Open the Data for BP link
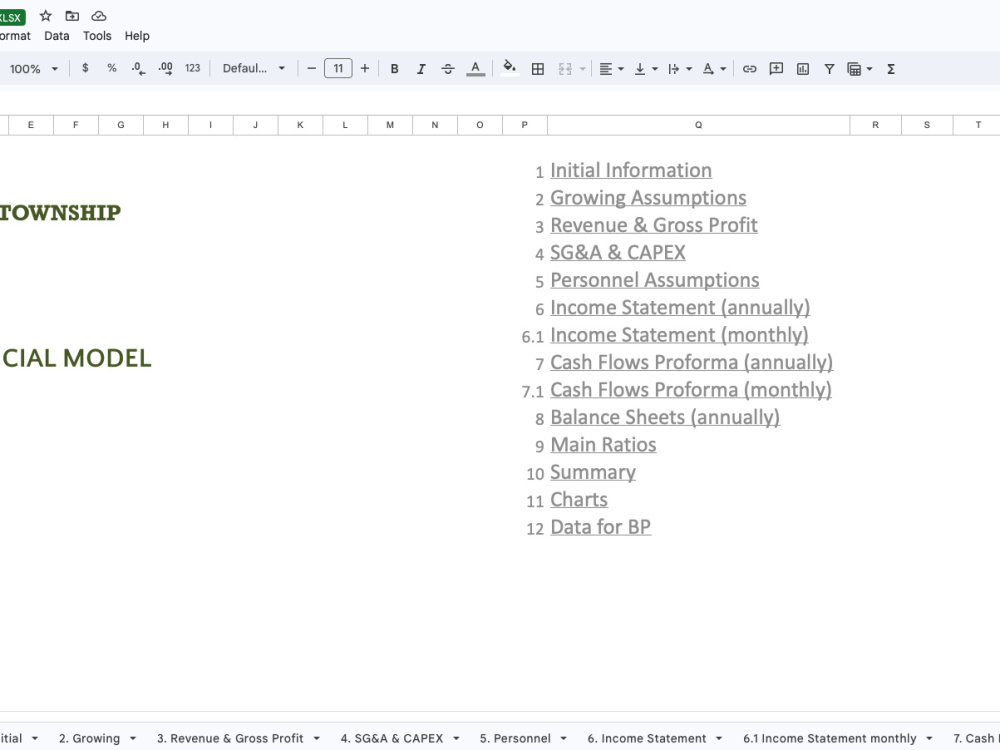 pos(600,527)
